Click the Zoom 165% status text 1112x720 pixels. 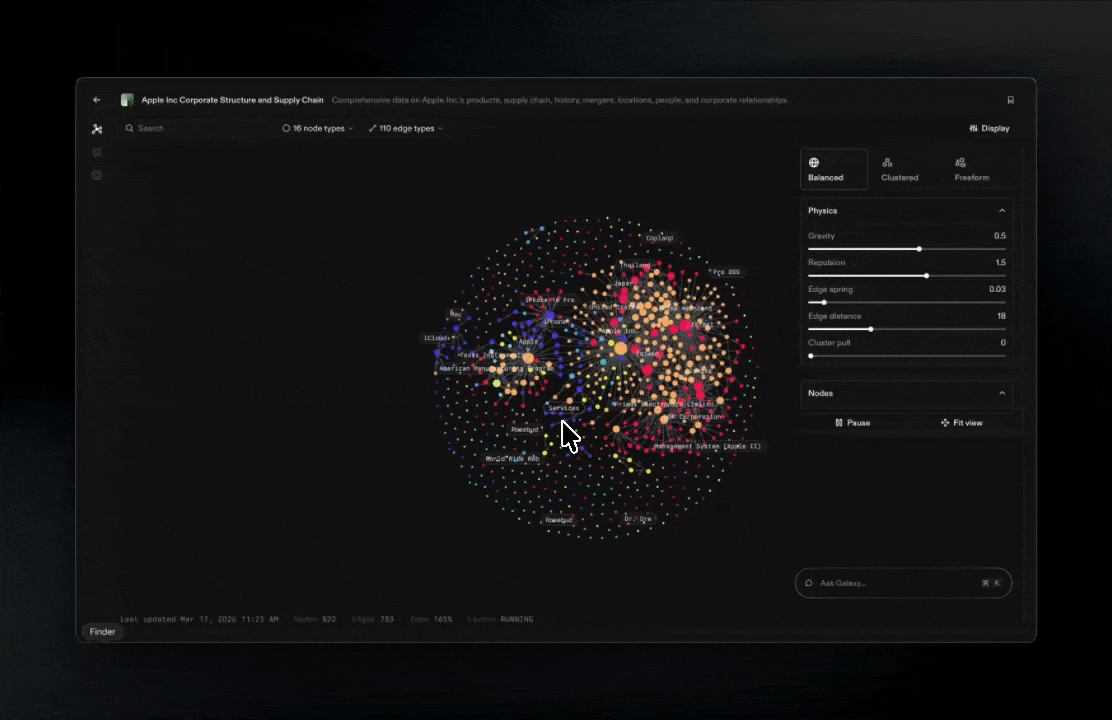pyautogui.click(x=430, y=619)
